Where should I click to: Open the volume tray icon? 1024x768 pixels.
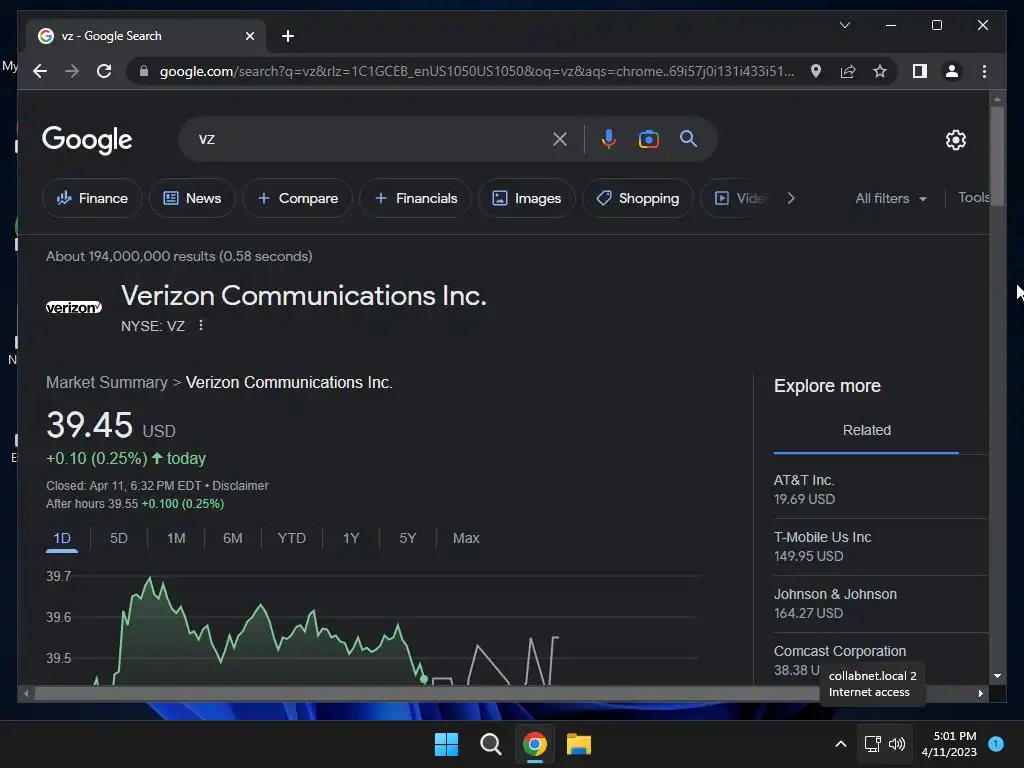click(x=897, y=744)
